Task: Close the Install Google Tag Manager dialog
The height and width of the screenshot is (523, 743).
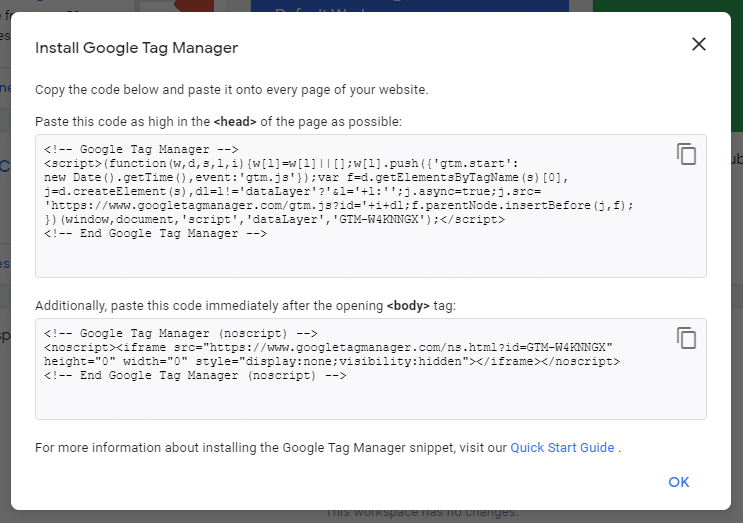Action: tap(698, 45)
